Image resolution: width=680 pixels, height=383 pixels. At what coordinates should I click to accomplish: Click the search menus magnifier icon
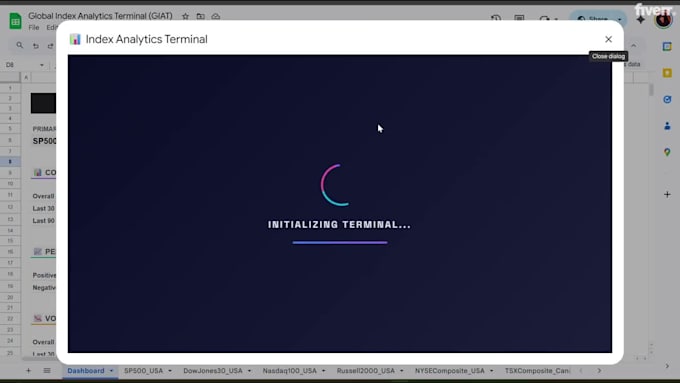20,45
